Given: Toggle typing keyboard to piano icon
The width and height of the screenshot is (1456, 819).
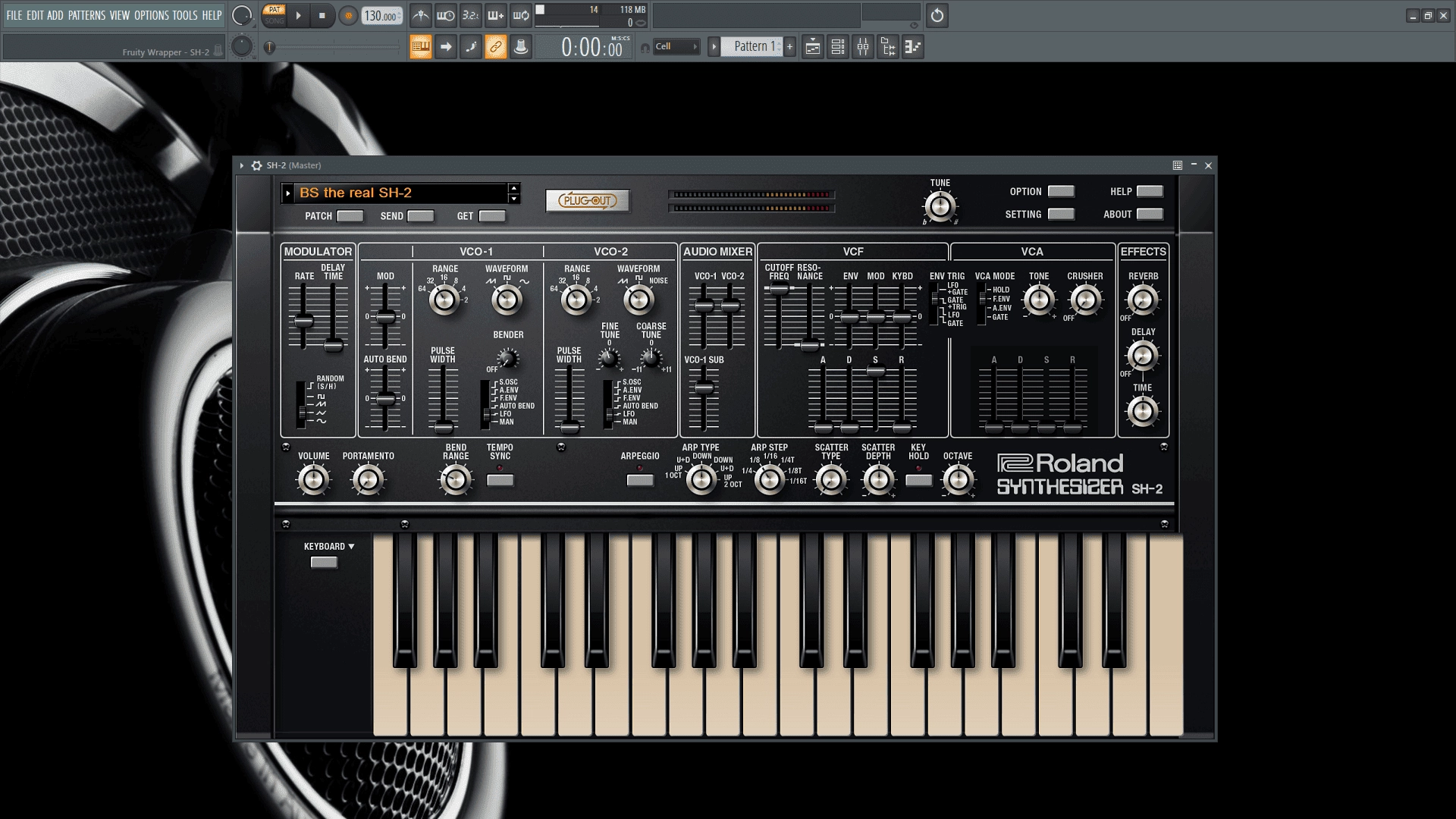Looking at the screenshot, I should 421,47.
